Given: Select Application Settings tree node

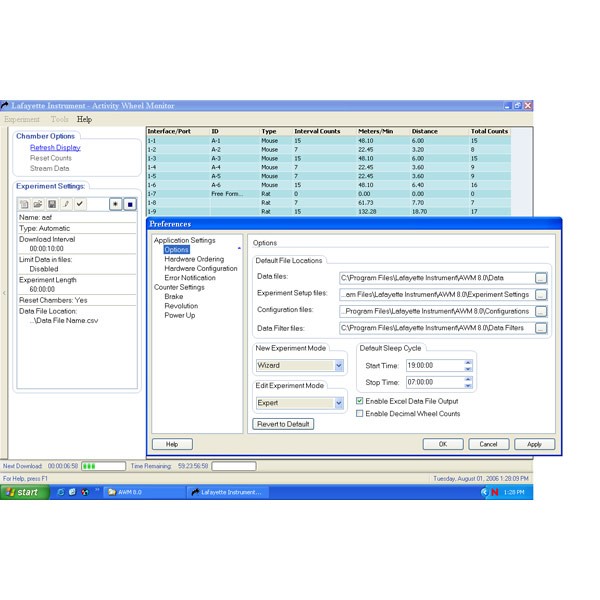Looking at the screenshot, I should point(184,240).
